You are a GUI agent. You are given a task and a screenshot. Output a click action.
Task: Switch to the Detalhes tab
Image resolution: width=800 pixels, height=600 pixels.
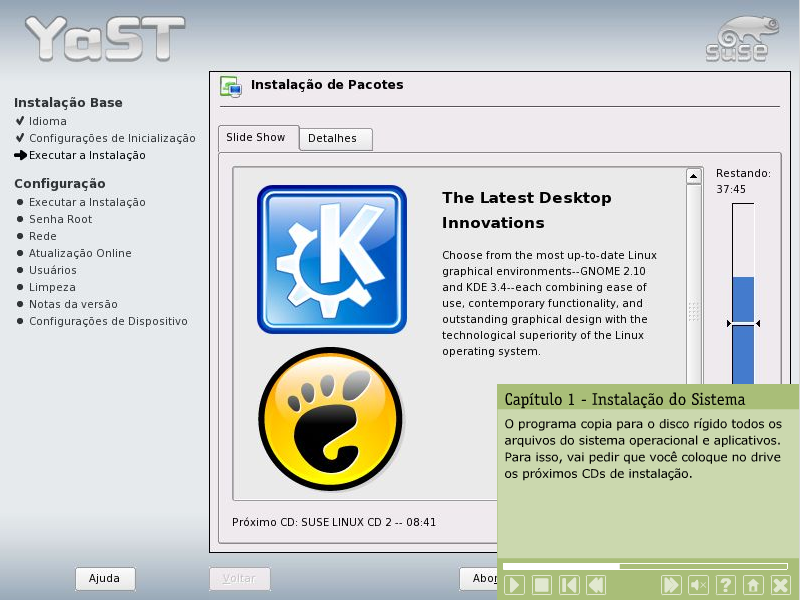(x=333, y=139)
